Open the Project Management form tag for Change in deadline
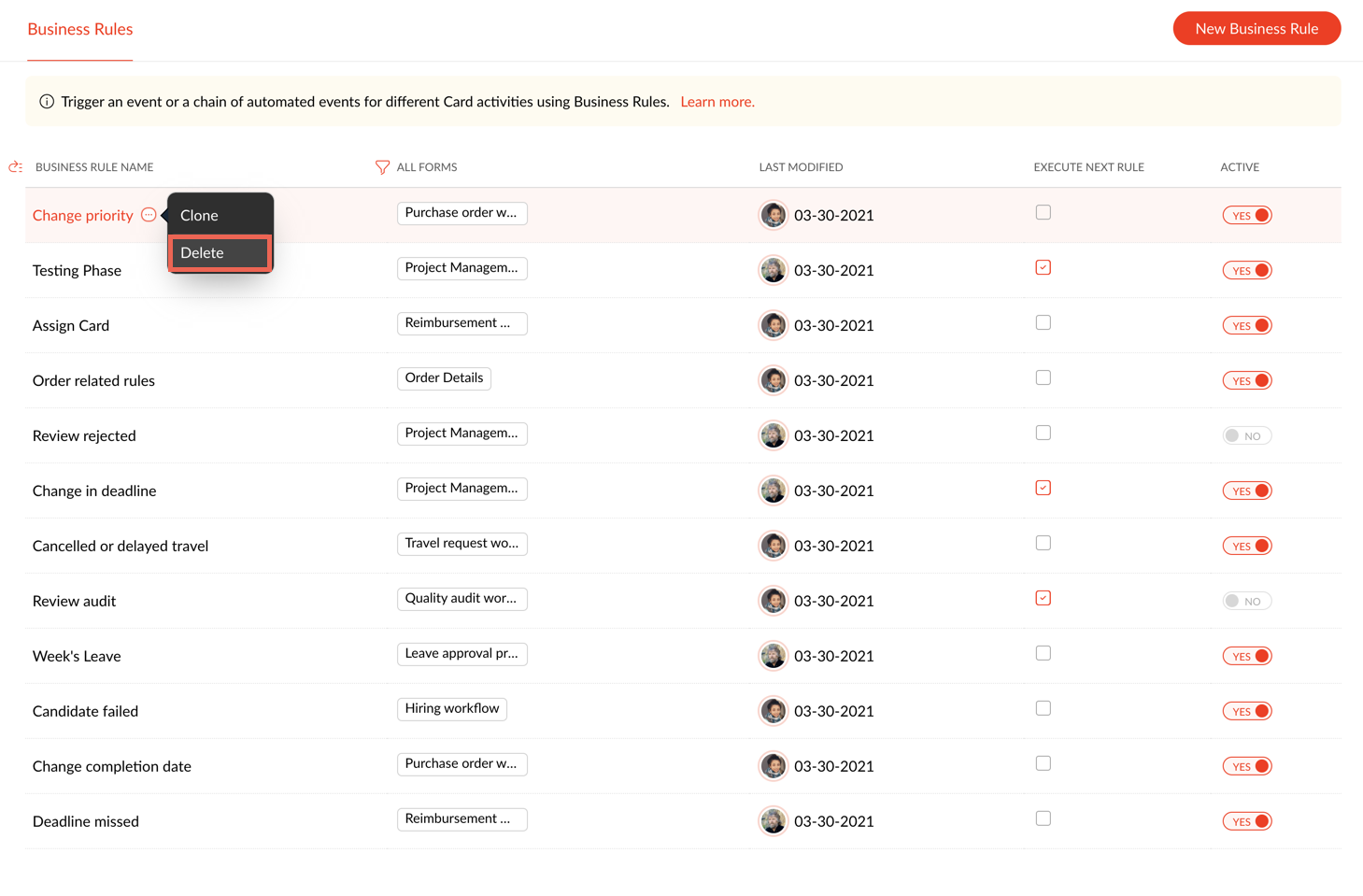The image size is (1363, 896). coord(461,489)
